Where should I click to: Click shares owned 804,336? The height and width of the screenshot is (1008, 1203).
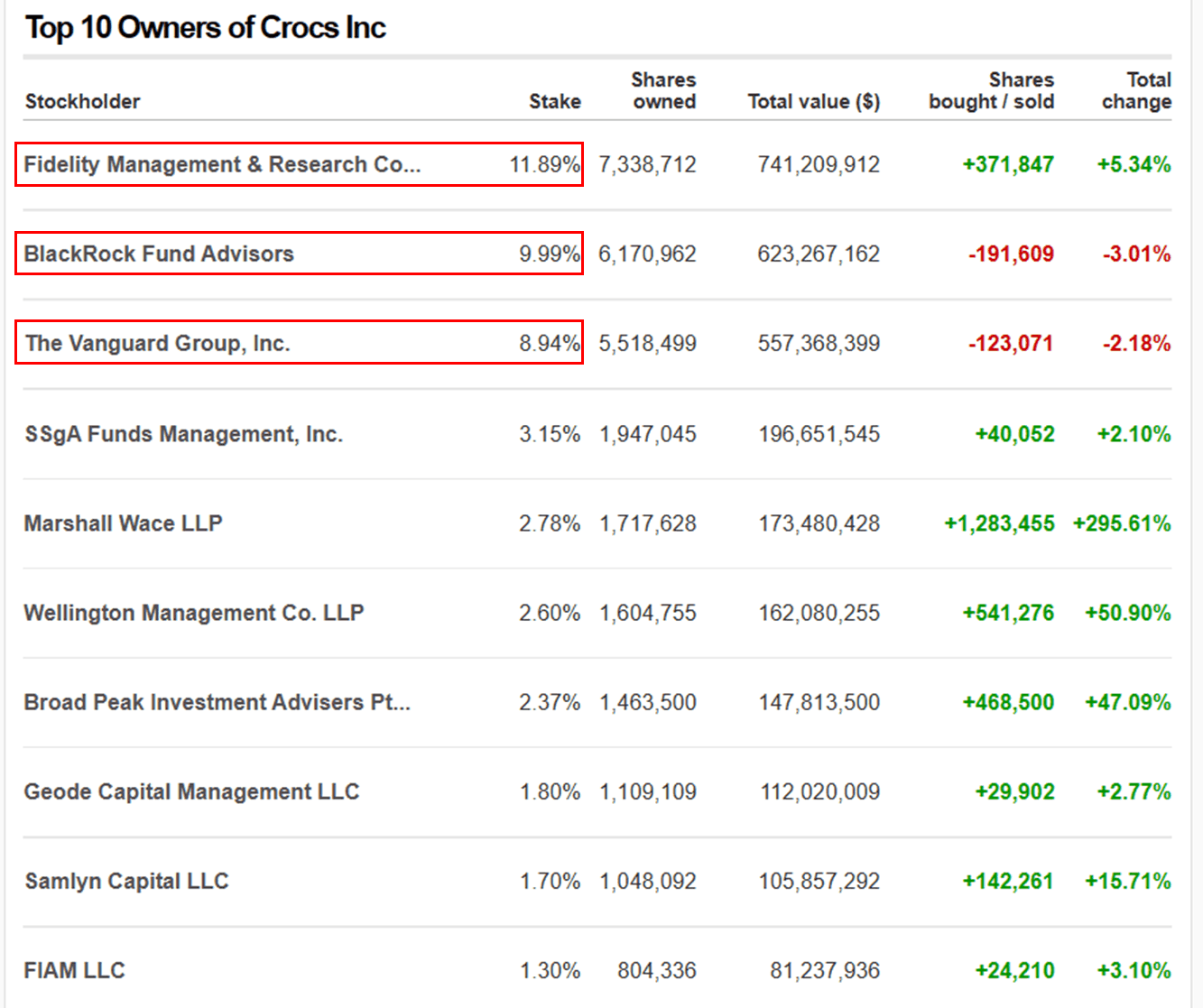pos(657,970)
